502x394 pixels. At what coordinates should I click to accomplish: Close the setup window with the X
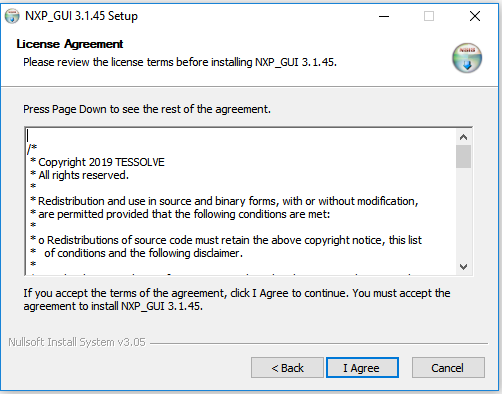coord(475,16)
